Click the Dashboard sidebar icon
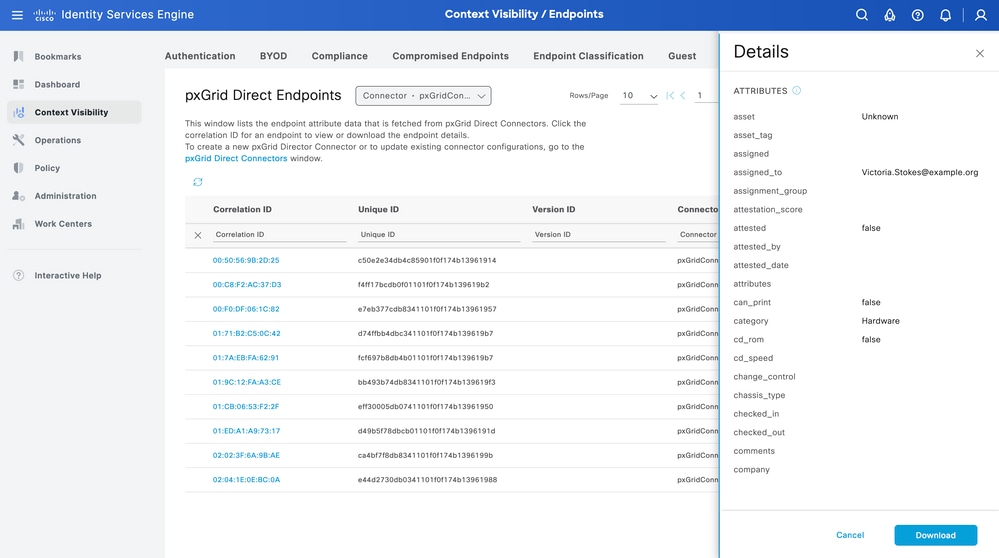The image size is (999, 558). coord(18,84)
